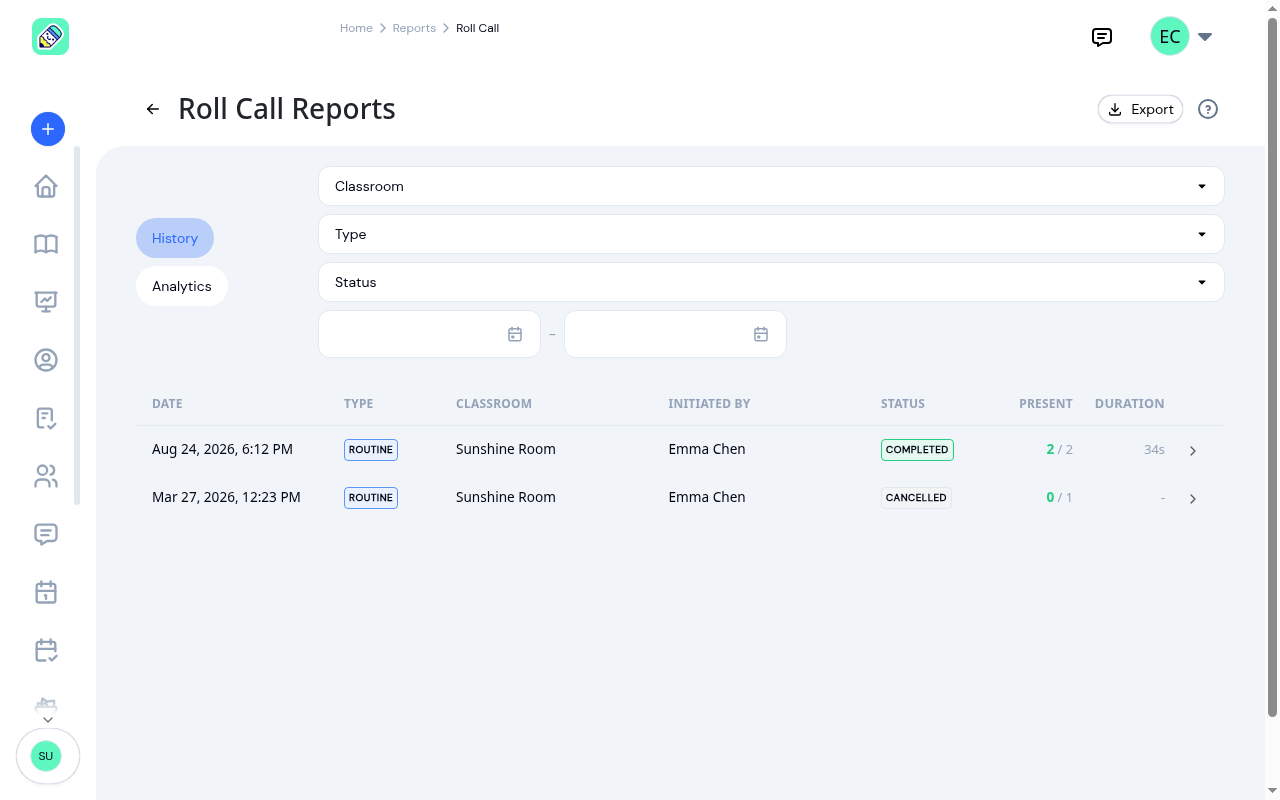
Task: Click the app logo icon
Action: pos(50,37)
